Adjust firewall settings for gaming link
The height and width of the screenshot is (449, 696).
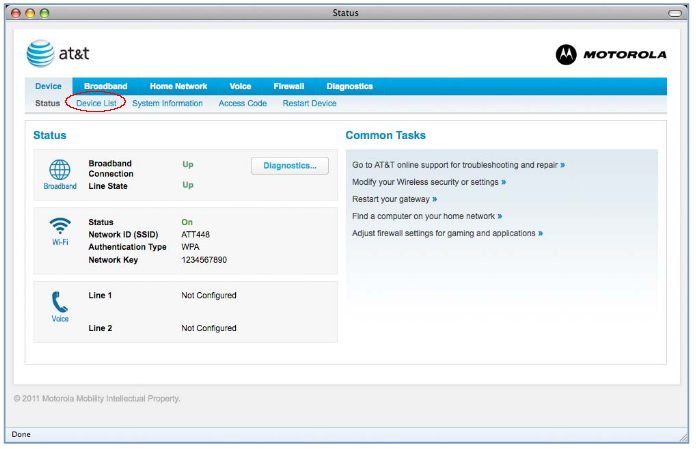[x=447, y=233]
